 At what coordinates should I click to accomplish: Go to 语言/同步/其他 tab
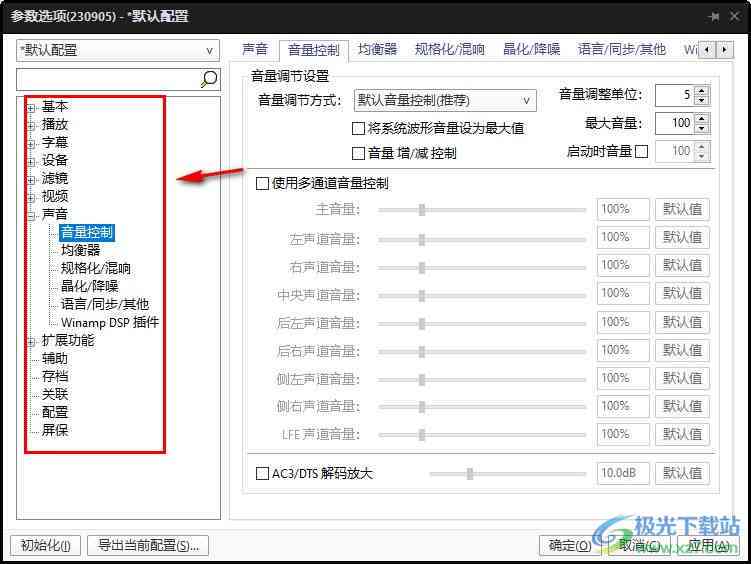pos(622,49)
